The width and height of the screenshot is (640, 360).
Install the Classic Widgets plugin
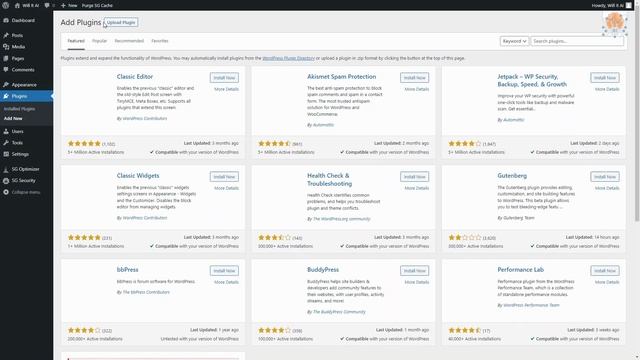(224, 177)
